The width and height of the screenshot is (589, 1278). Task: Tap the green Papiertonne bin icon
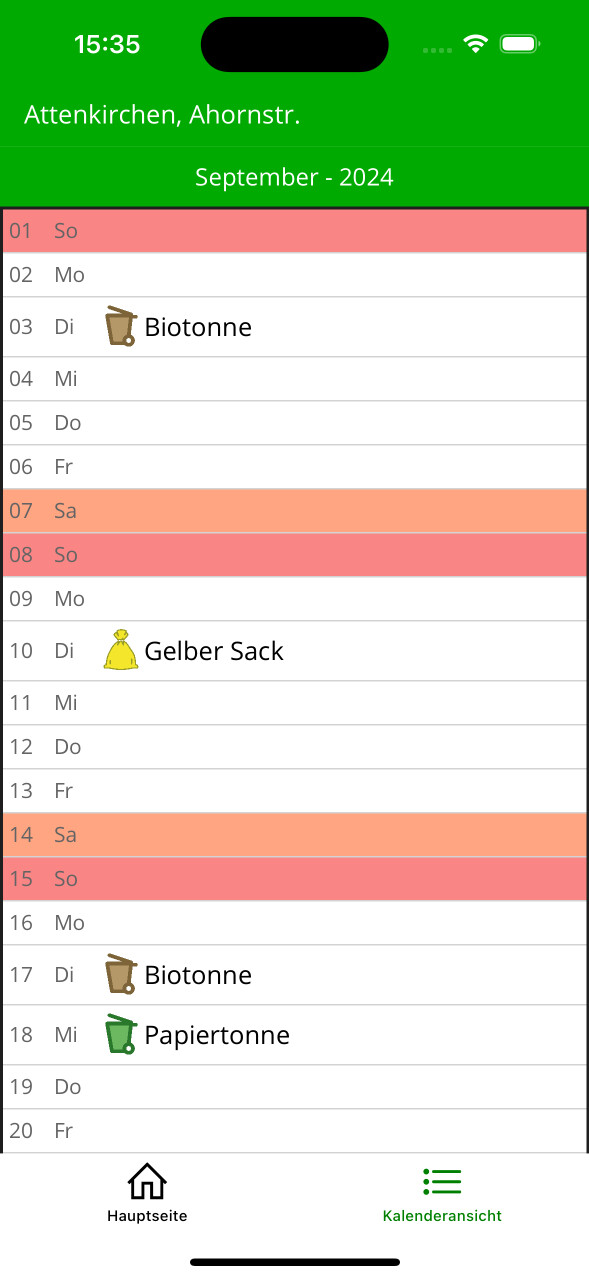click(x=120, y=1034)
